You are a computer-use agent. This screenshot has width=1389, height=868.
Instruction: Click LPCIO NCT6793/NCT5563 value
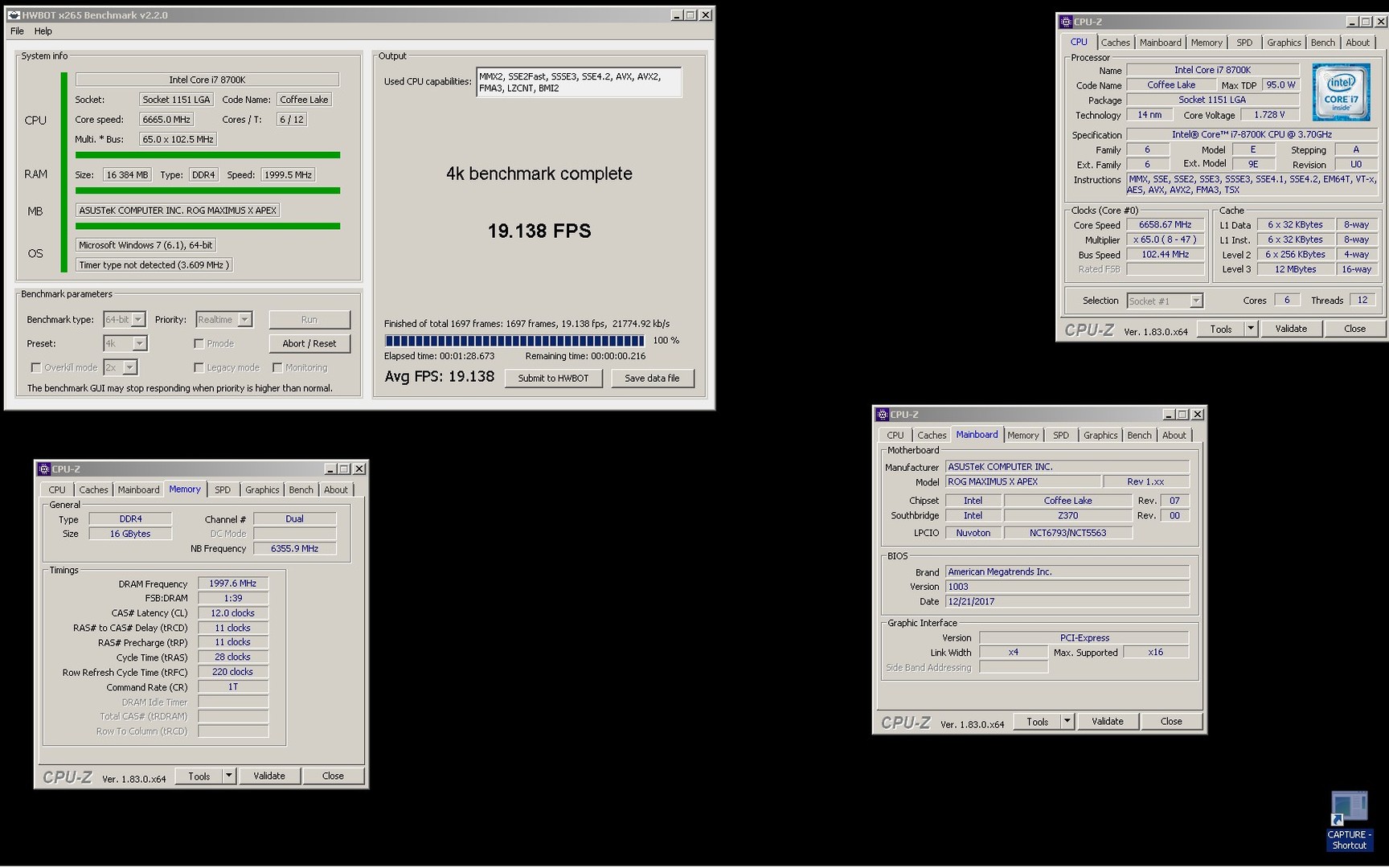click(x=1067, y=534)
